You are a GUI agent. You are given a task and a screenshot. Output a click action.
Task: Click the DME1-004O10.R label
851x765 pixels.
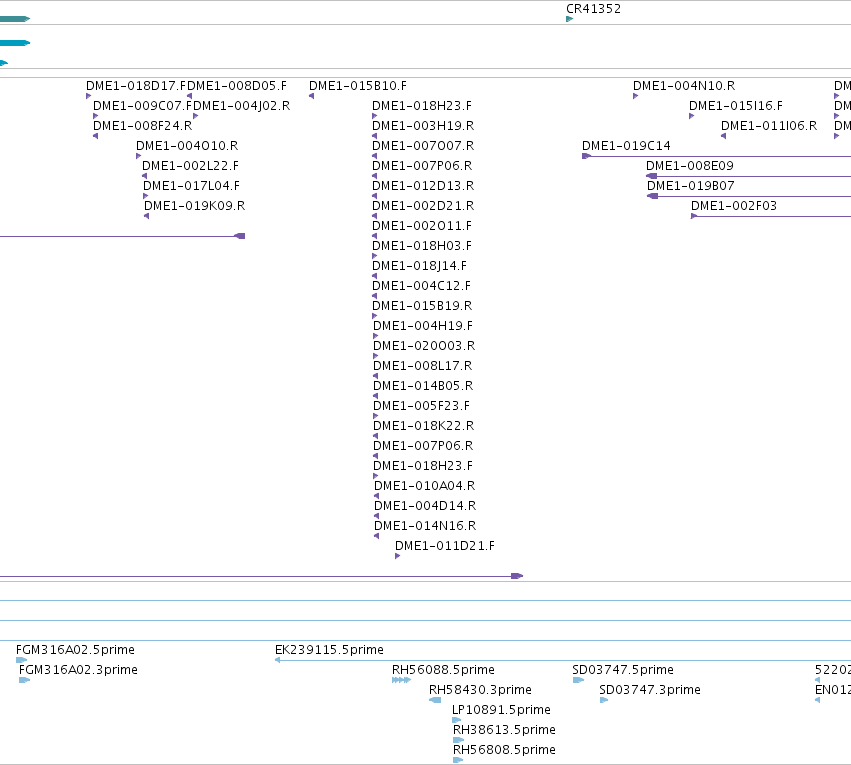(187, 146)
